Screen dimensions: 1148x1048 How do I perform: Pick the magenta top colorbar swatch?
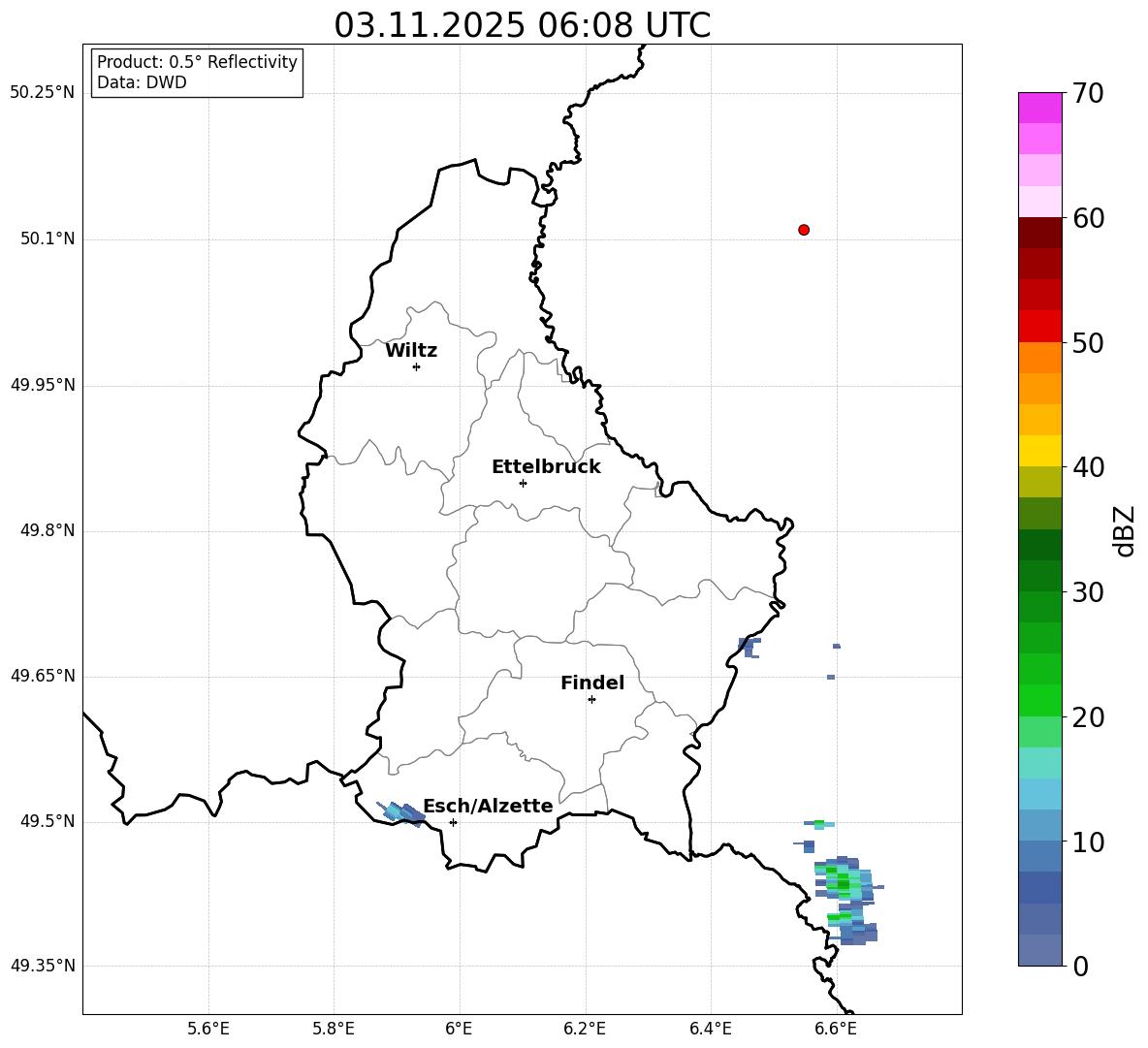pyautogui.click(x=1039, y=108)
